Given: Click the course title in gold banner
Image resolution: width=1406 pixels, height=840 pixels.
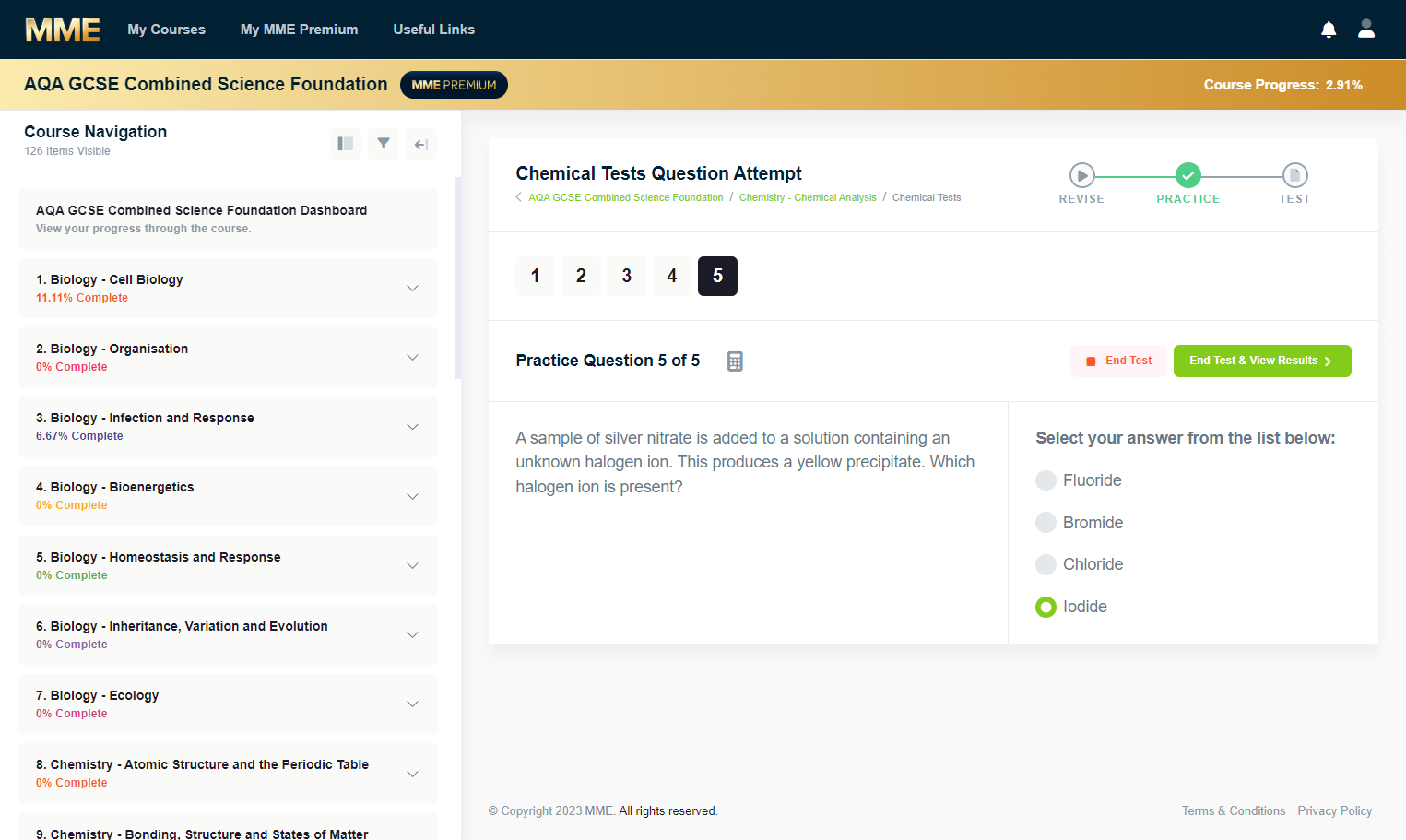Looking at the screenshot, I should [x=206, y=84].
